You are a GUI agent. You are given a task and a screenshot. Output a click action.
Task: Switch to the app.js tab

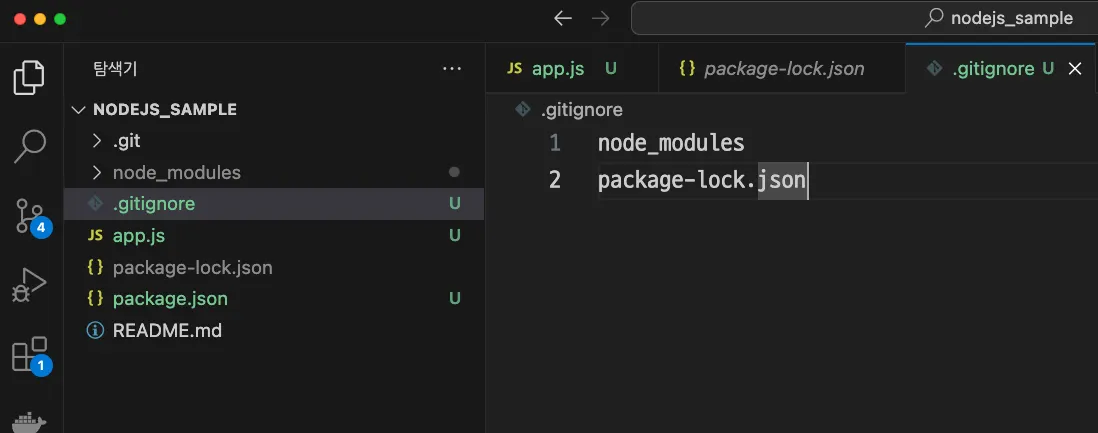(x=557, y=69)
